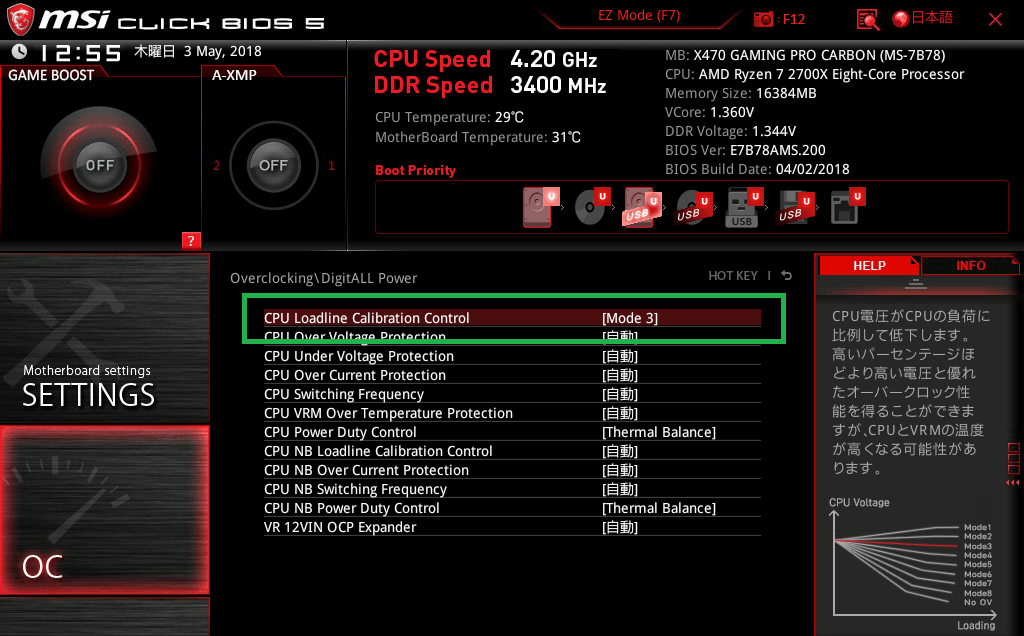This screenshot has width=1024, height=636.
Task: Select the CPU Over Voltage Protection row
Action: pos(512,337)
